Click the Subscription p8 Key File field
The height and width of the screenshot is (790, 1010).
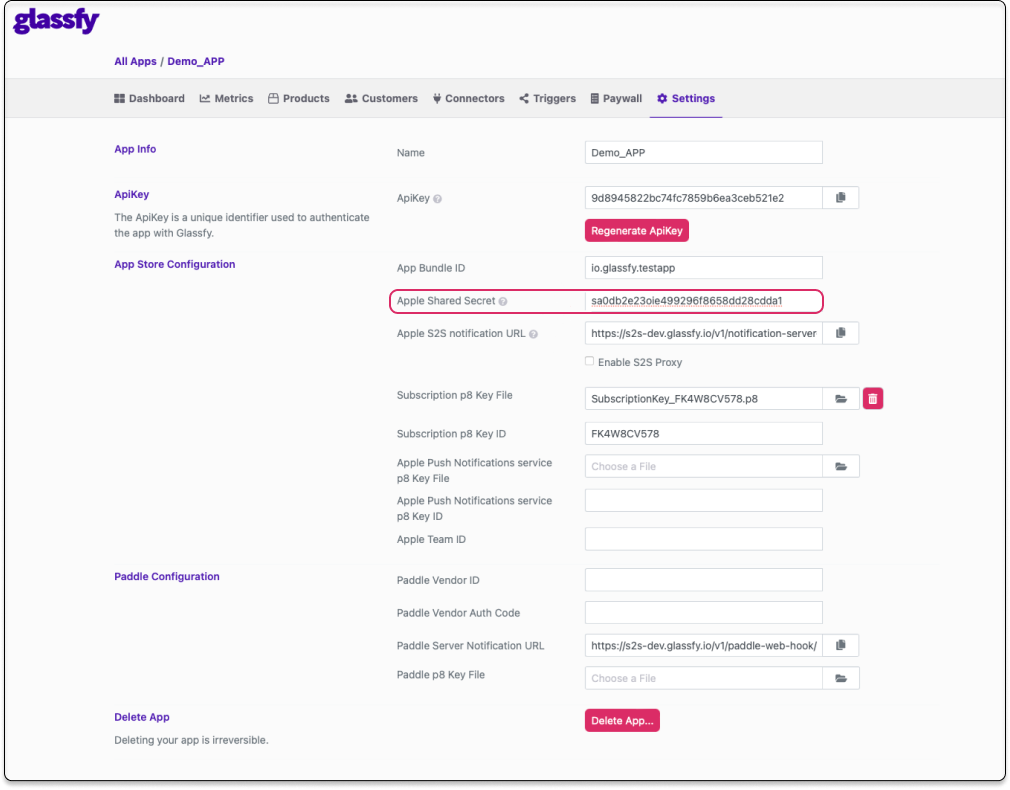coord(703,399)
